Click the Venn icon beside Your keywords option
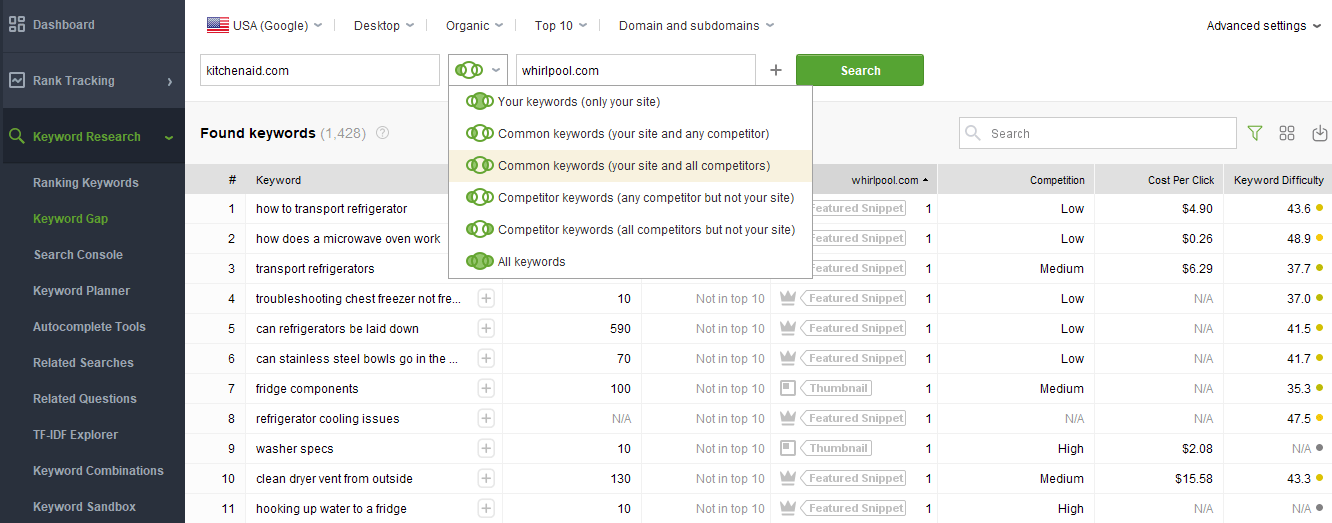 pyautogui.click(x=480, y=101)
